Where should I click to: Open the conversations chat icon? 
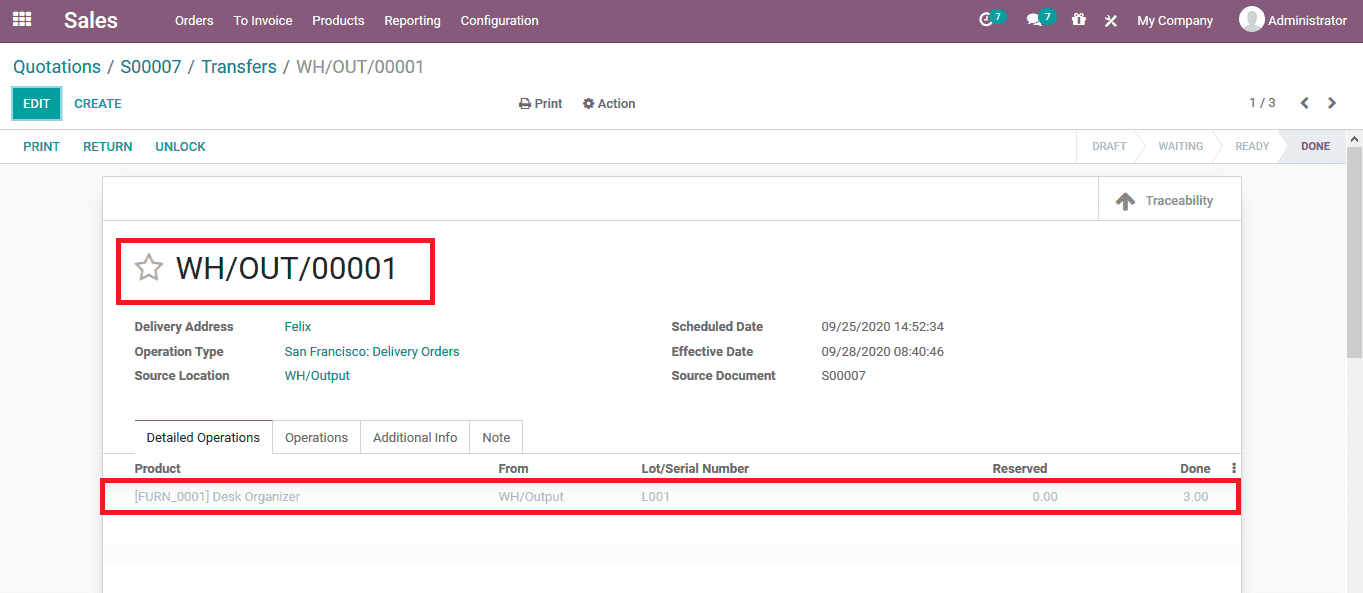pos(1034,20)
